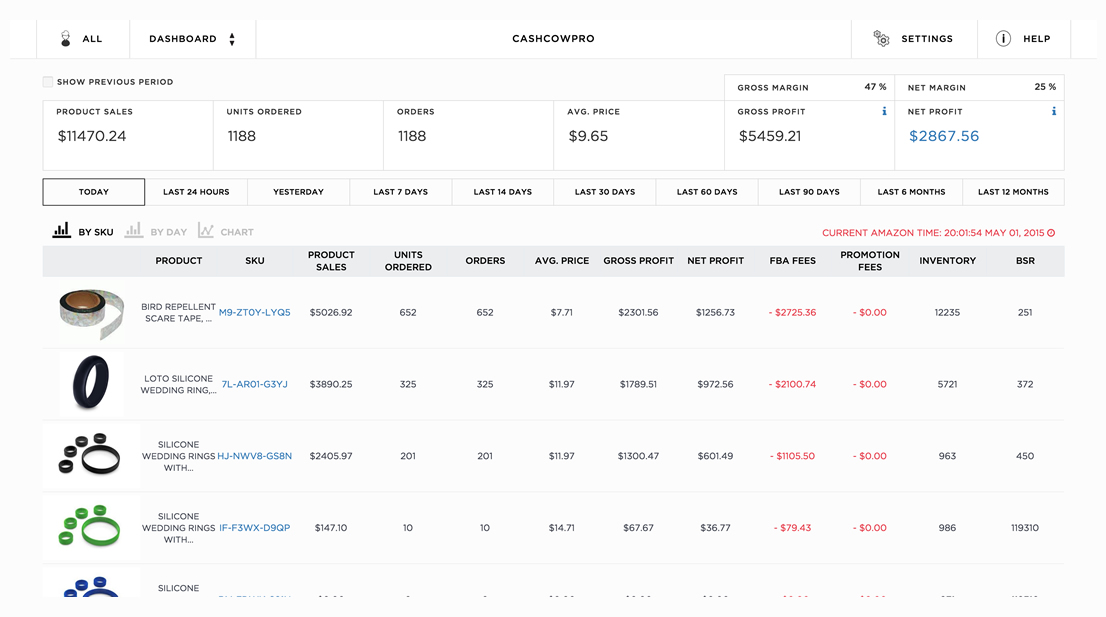The height and width of the screenshot is (617, 1106).
Task: Sort by Net Profit column header
Action: (x=715, y=261)
